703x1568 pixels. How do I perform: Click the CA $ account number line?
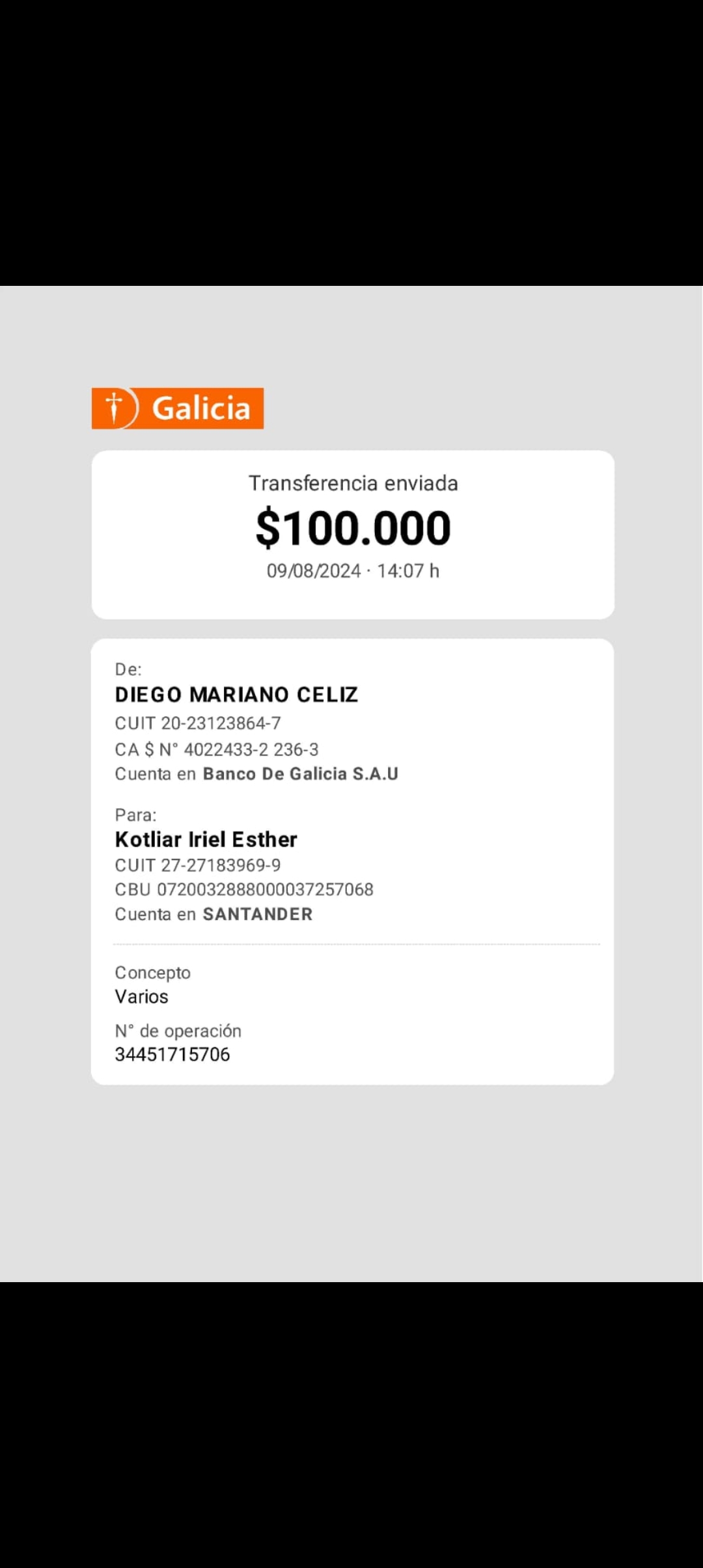[x=217, y=749]
